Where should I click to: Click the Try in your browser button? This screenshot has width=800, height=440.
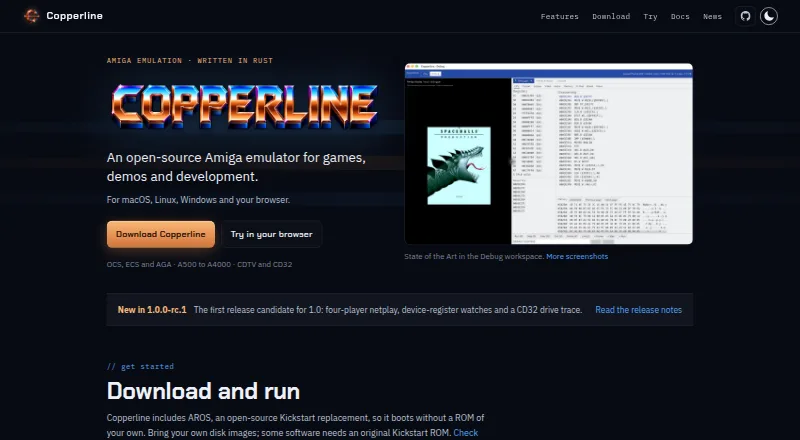(x=271, y=234)
